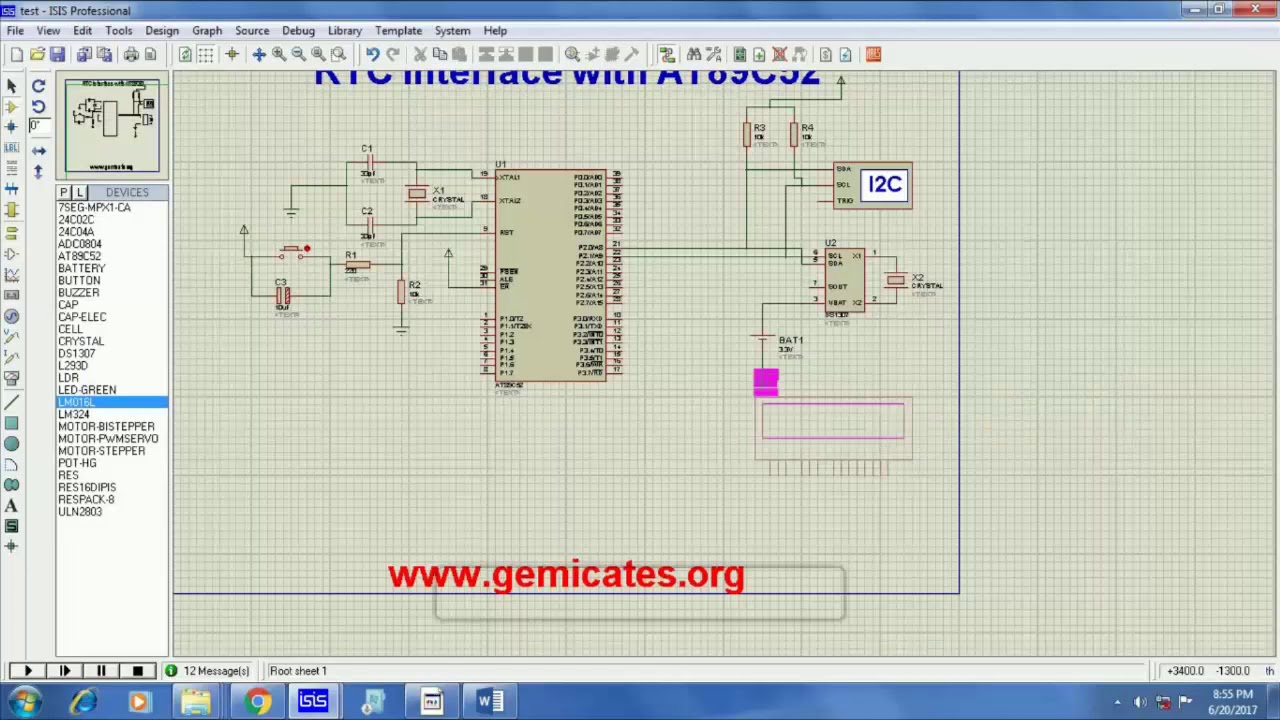This screenshot has height=720, width=1280.
Task: Open the search and tag binoculars tool
Action: point(694,54)
